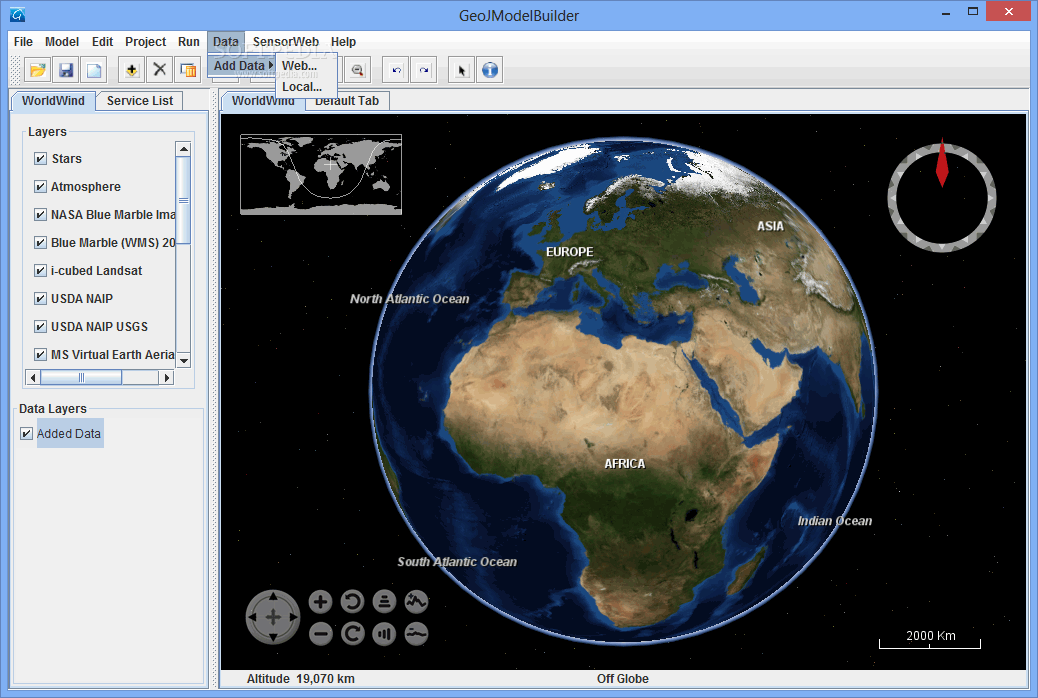Zoom out with the globe minus button

coord(320,634)
